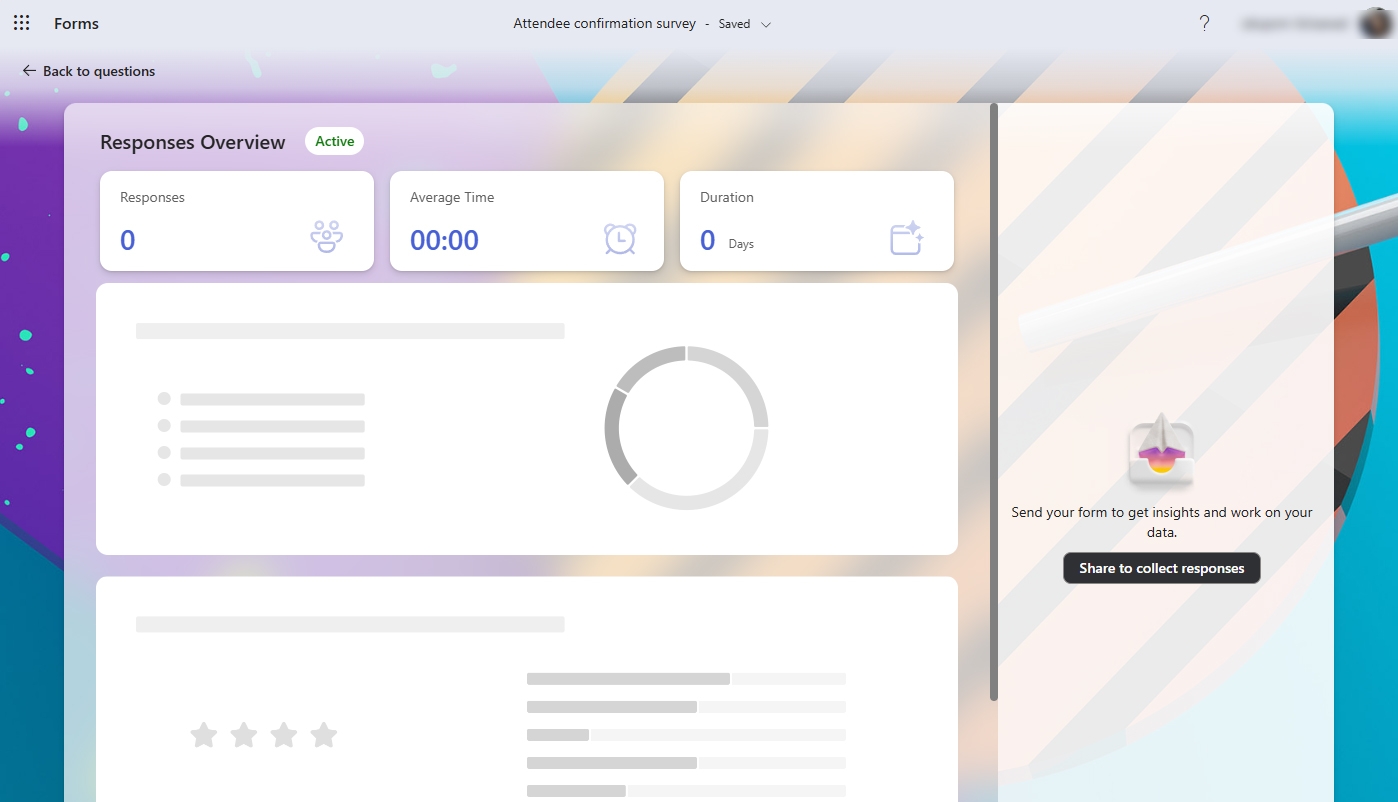Select the fourth star rating
1398x802 pixels.
tap(324, 735)
